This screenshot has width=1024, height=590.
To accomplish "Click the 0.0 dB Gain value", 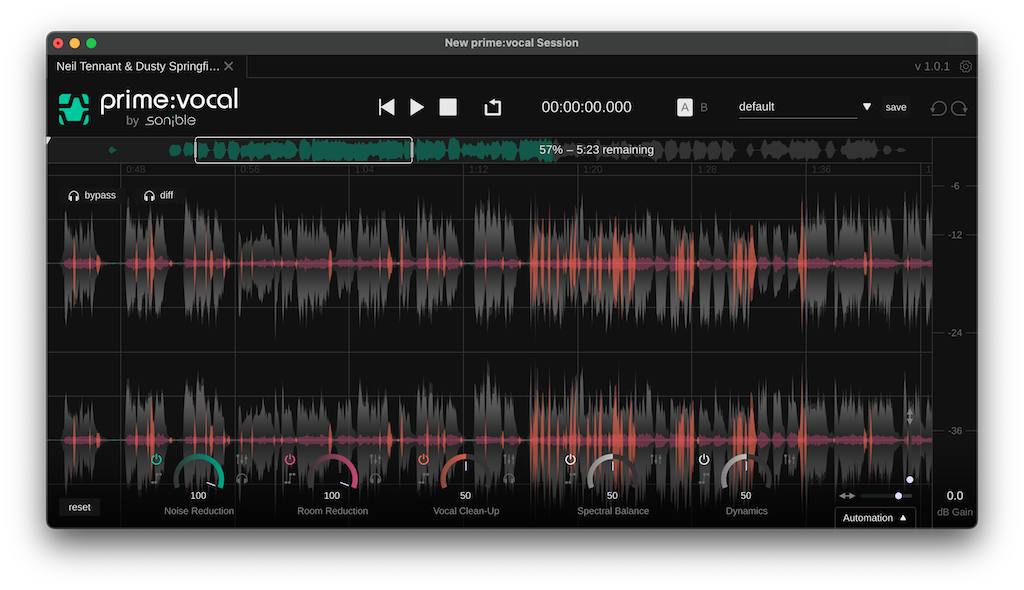I will click(955, 496).
